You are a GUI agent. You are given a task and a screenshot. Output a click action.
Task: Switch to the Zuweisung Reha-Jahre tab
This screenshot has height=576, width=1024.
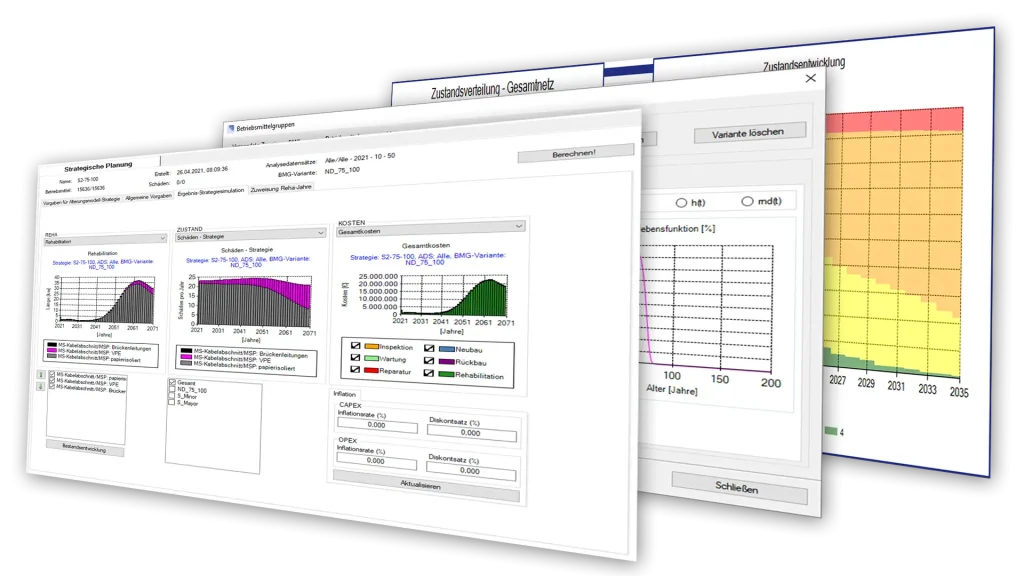[x=281, y=189]
